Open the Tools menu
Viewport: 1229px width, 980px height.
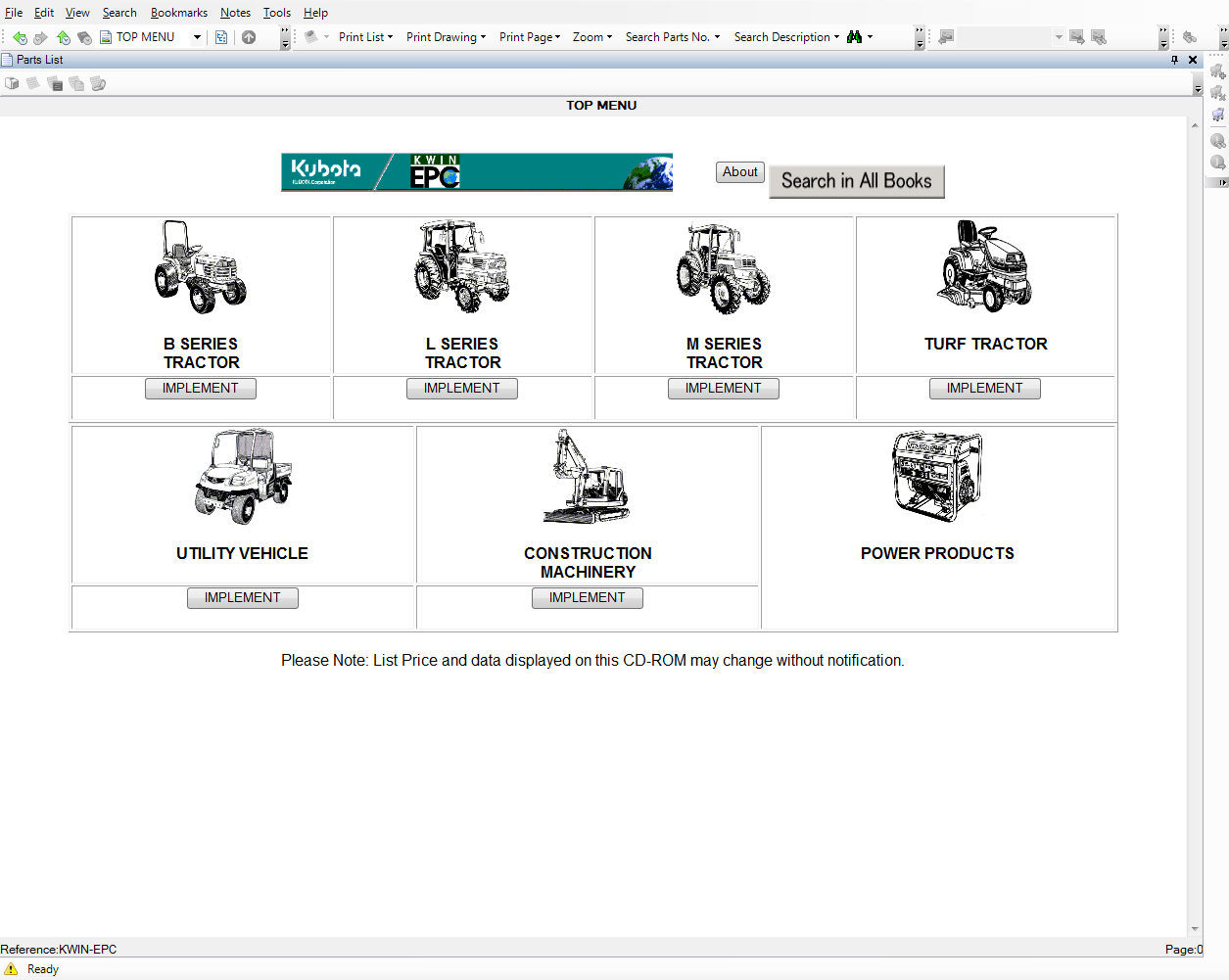point(277,13)
